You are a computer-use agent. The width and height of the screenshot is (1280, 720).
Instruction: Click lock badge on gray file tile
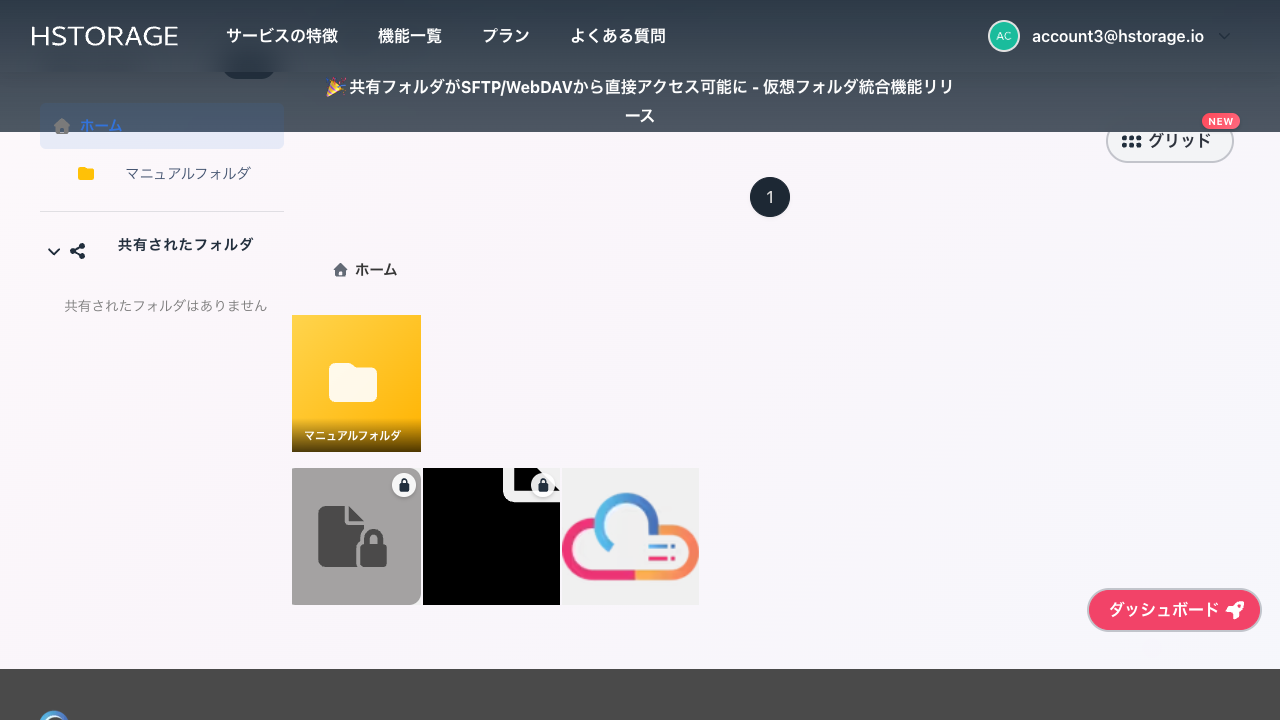[x=404, y=485]
